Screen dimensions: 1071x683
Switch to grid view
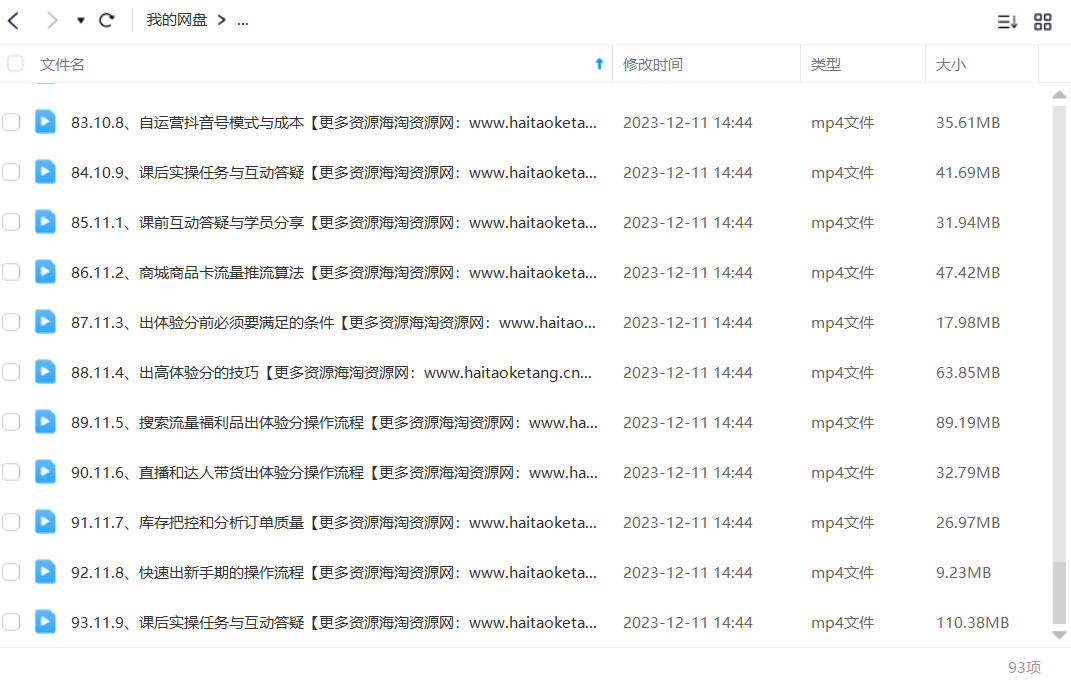click(1042, 22)
